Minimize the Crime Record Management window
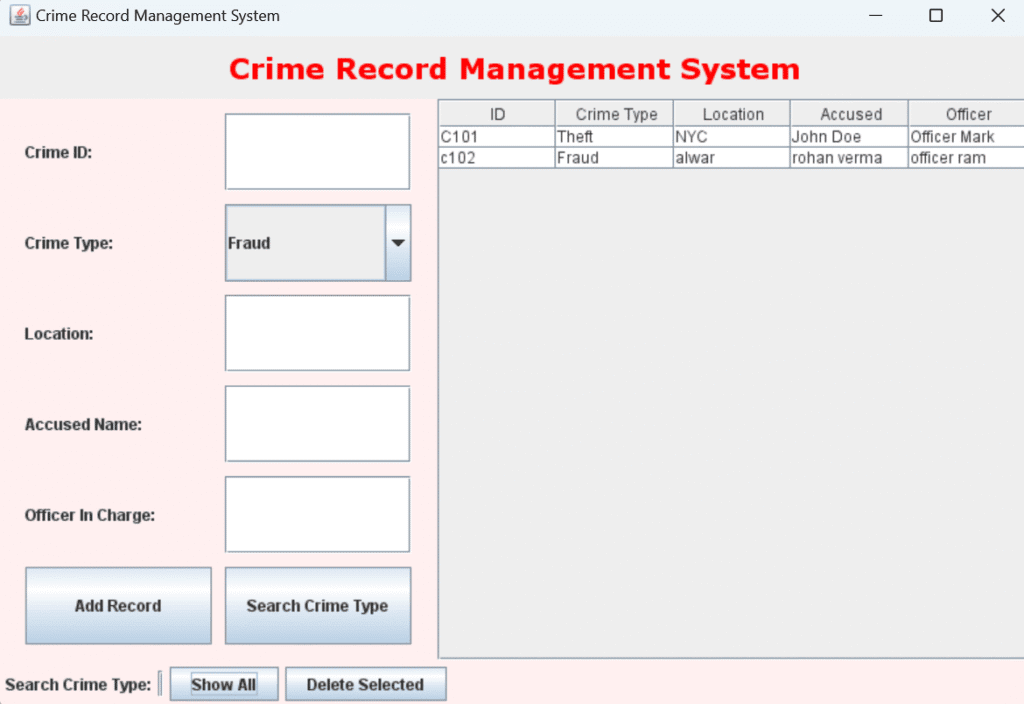The image size is (1024, 704). click(x=875, y=16)
